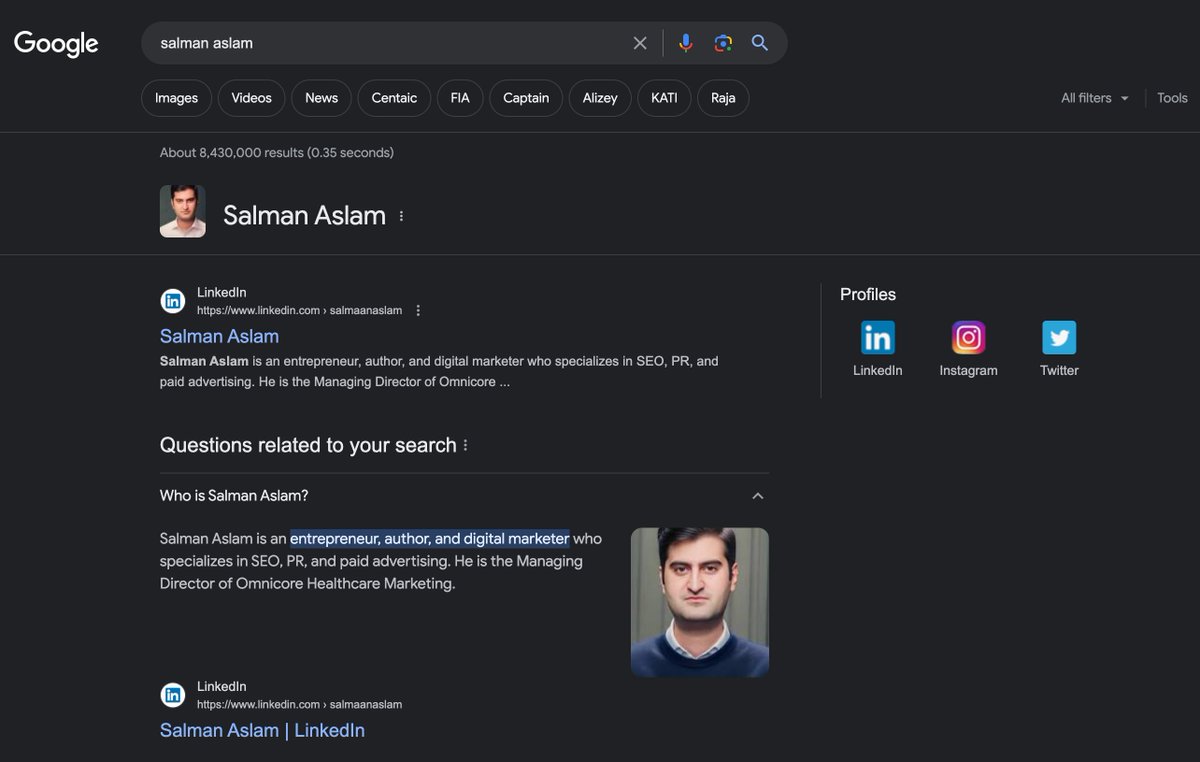Click the Questions related to your search heading

(x=308, y=445)
